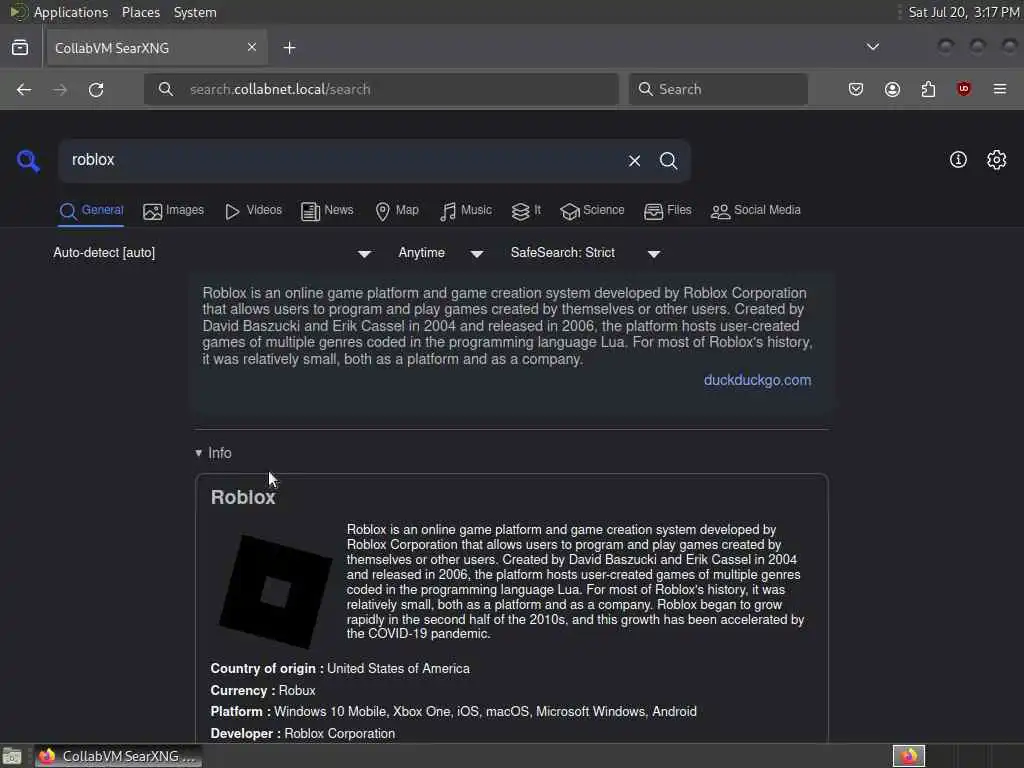Go forward to the next page

pos(60,89)
